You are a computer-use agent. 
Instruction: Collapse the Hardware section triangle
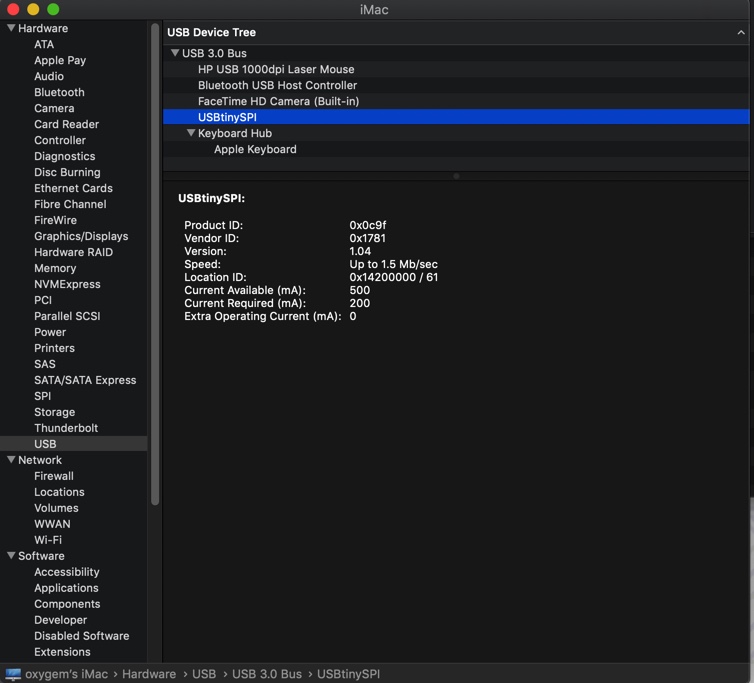tap(11, 29)
